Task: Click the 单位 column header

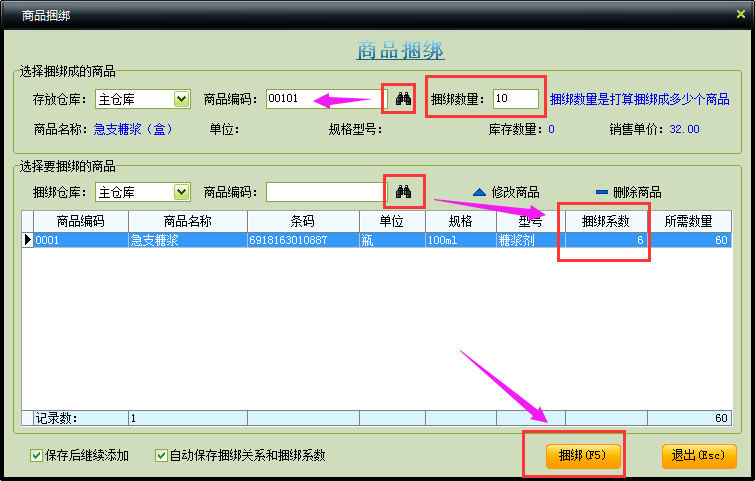Action: [392, 221]
